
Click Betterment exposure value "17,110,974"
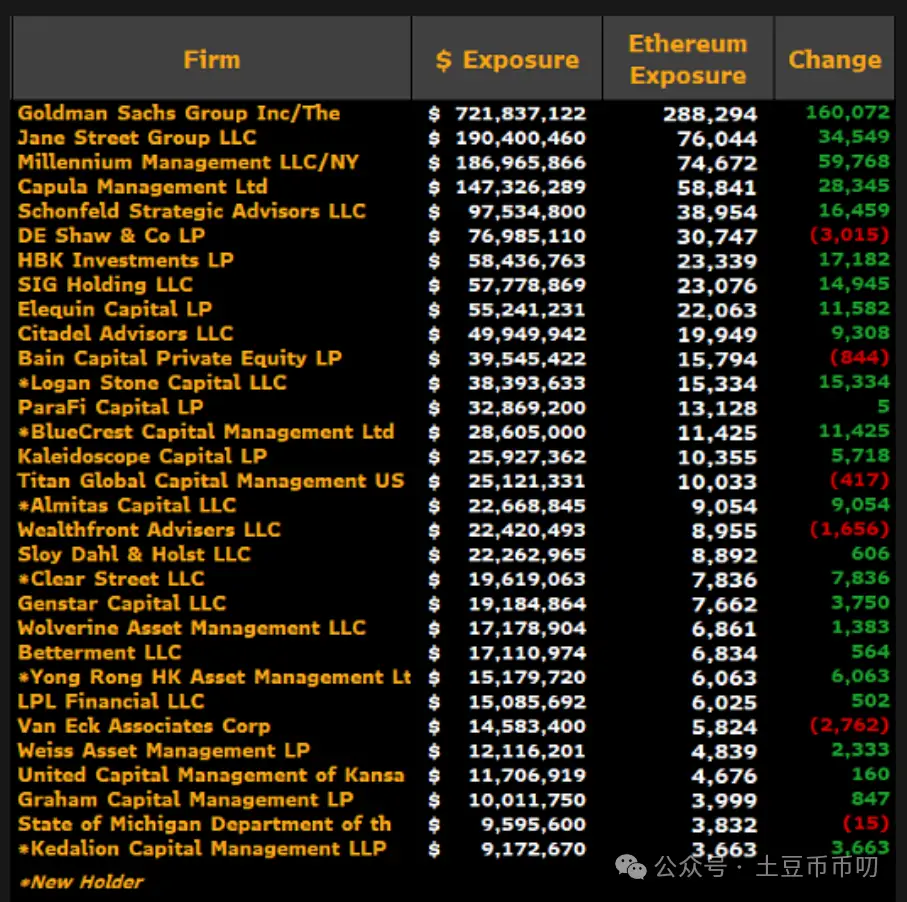[x=527, y=653]
